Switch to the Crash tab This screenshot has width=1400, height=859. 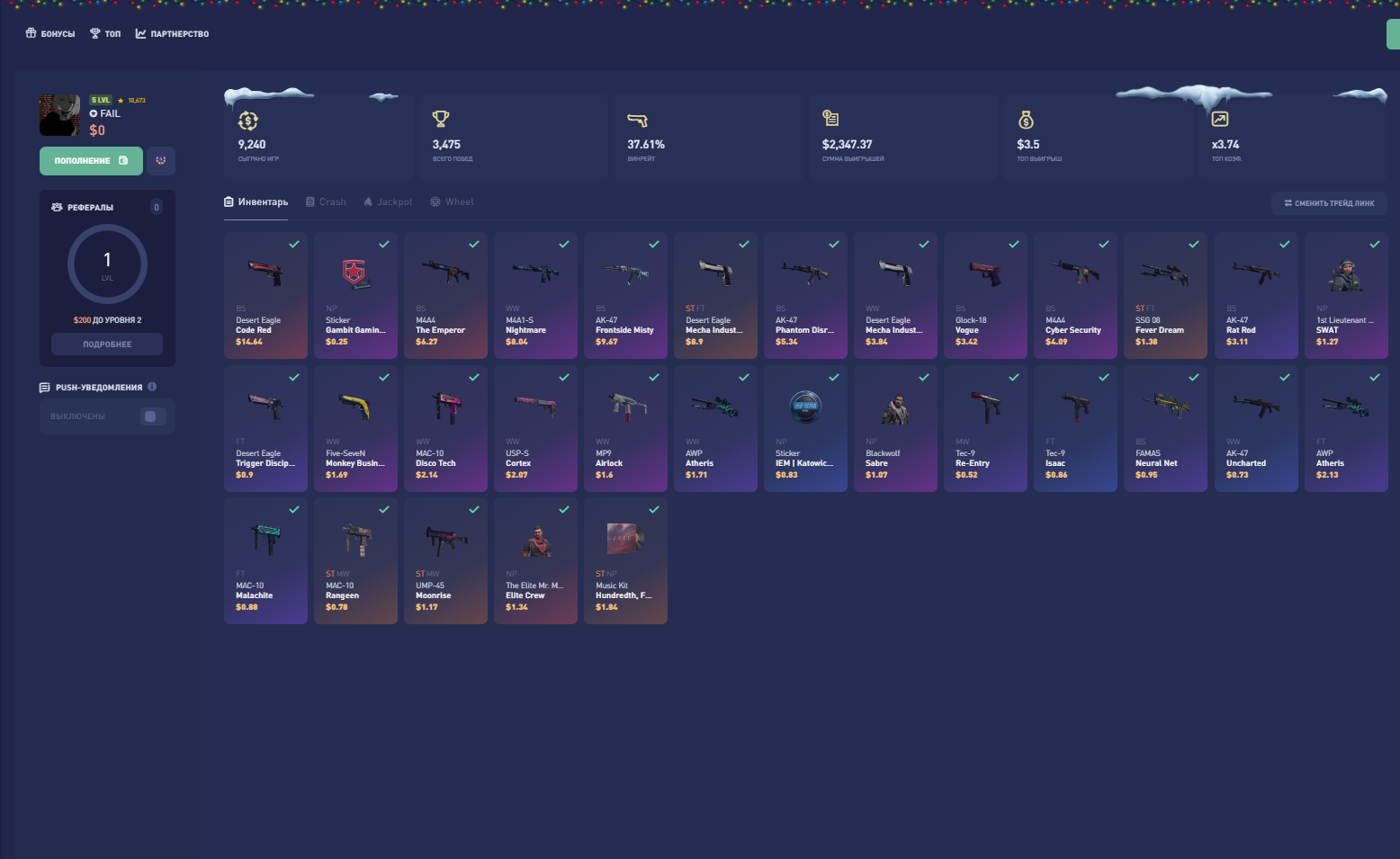[x=326, y=202]
